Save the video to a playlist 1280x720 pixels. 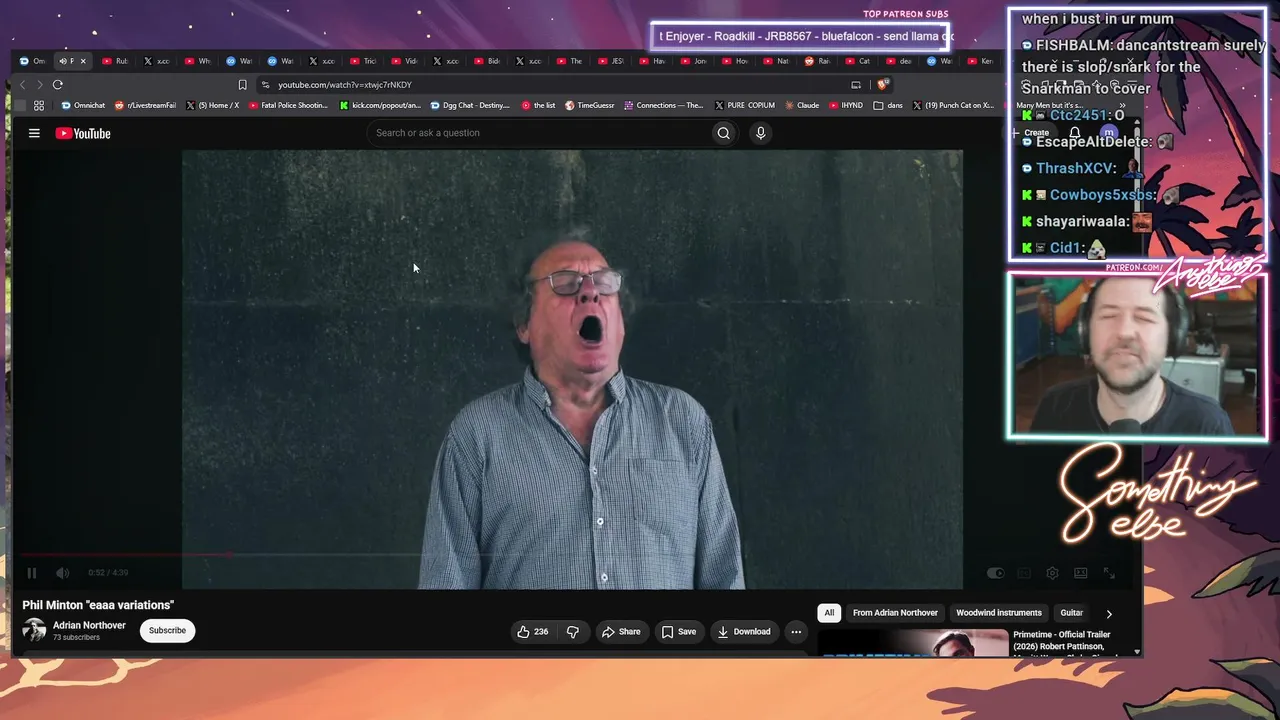[x=679, y=632]
